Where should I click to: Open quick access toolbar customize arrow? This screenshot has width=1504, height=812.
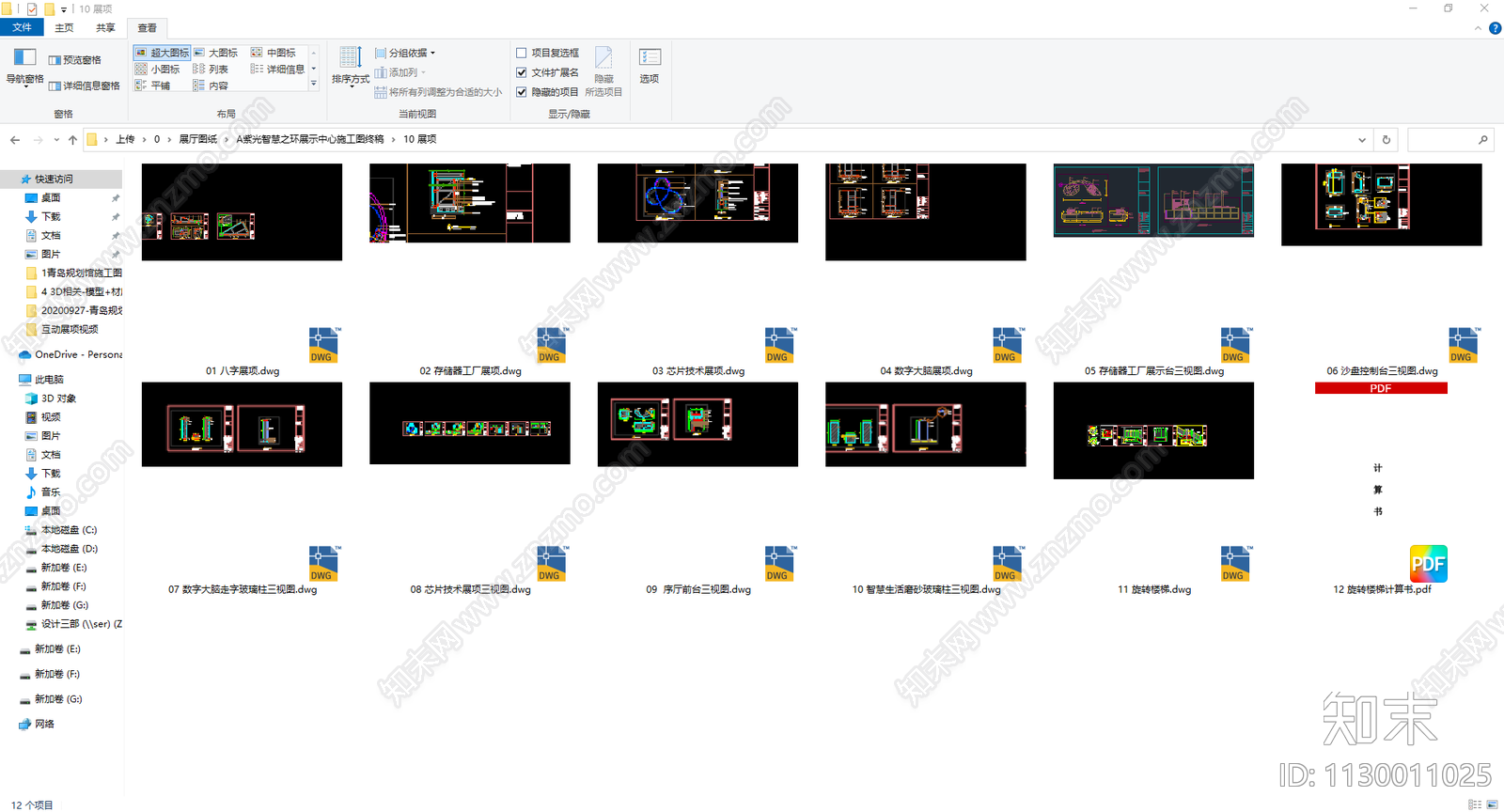[x=64, y=9]
